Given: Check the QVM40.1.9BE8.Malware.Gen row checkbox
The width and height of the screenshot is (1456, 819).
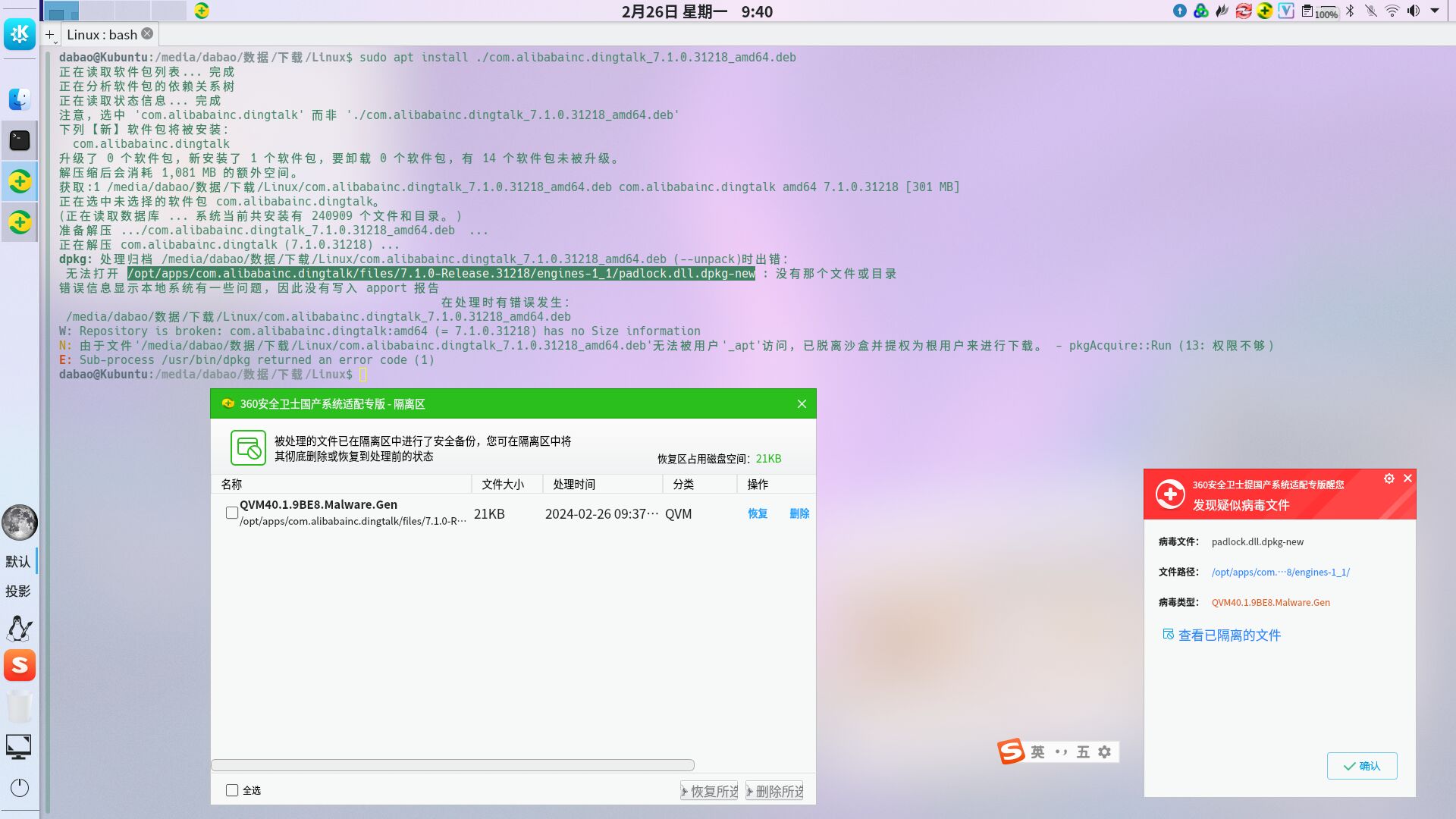Looking at the screenshot, I should 232,513.
